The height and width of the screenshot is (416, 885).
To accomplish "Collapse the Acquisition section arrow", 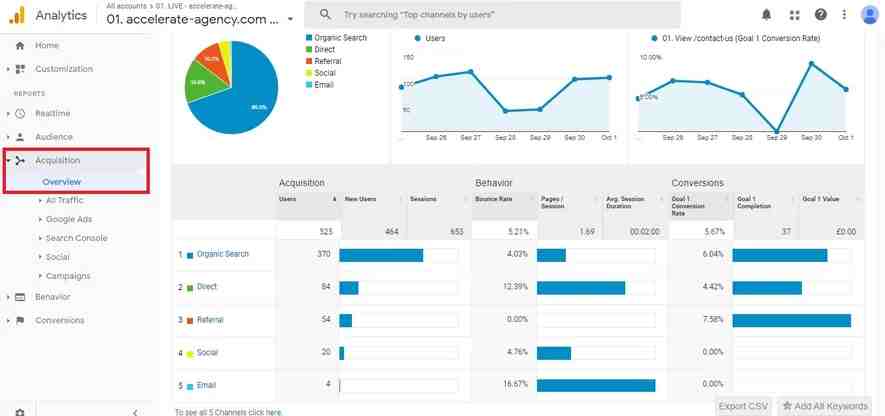I will tap(8, 161).
